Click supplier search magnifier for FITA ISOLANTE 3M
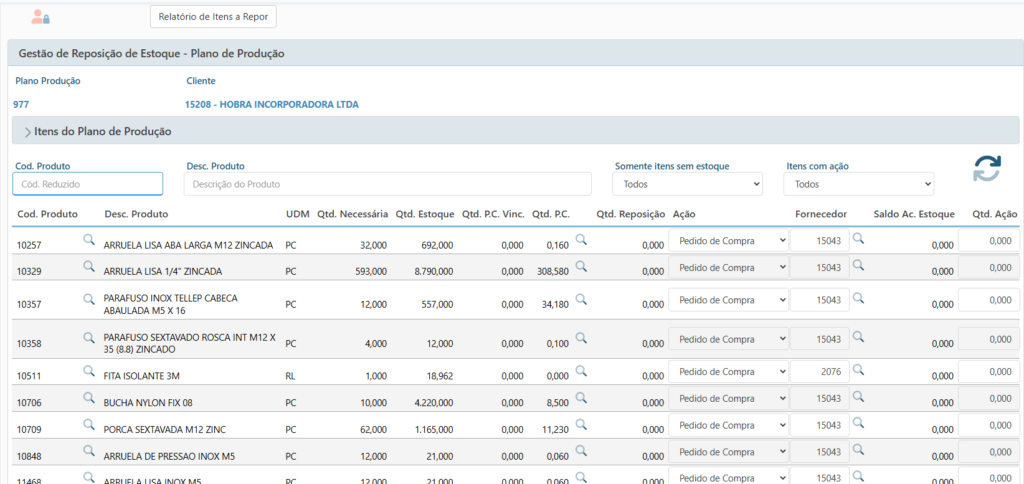The image size is (1024, 484). 858,370
